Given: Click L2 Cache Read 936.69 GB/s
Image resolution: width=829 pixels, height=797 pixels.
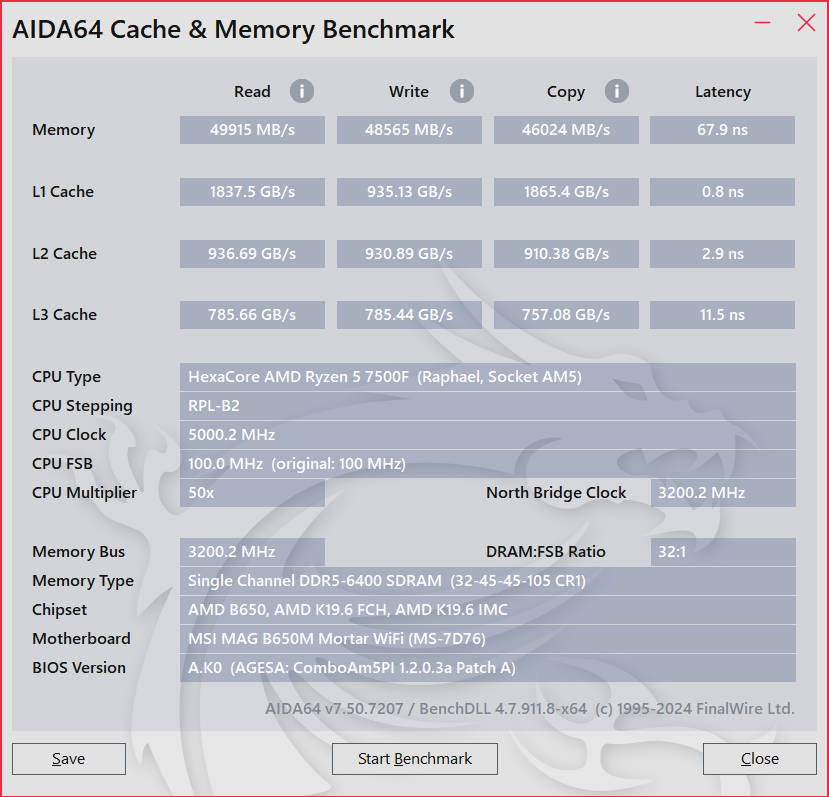Looking at the screenshot, I should (x=252, y=254).
